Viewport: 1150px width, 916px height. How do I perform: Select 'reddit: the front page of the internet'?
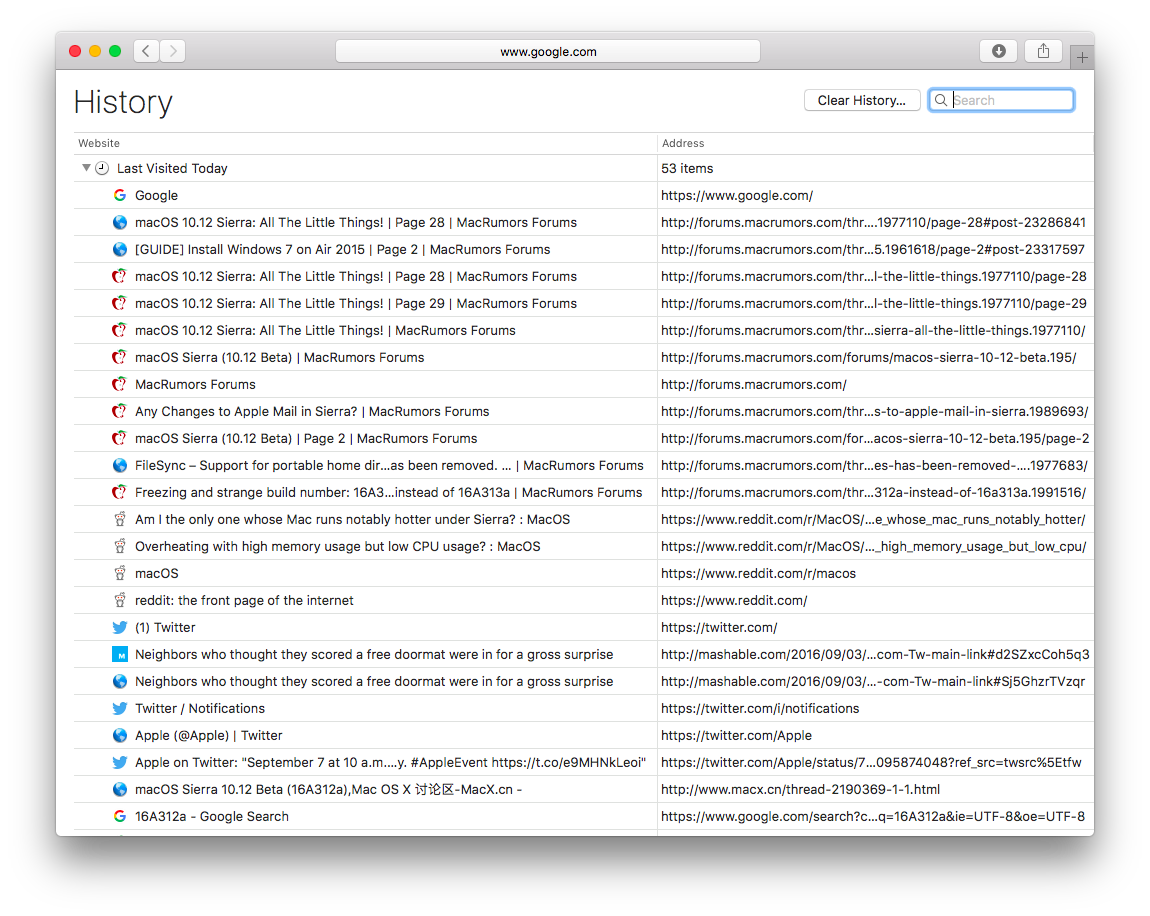pos(583,601)
